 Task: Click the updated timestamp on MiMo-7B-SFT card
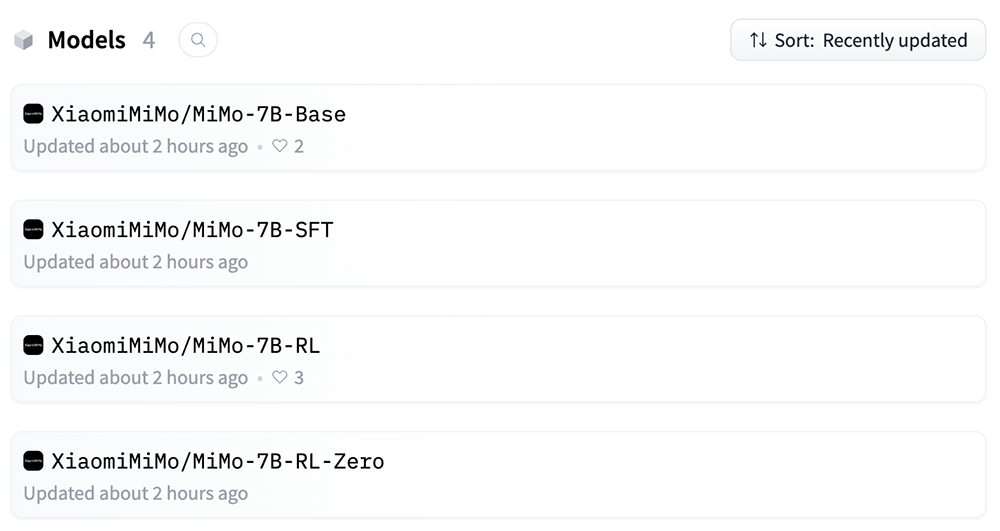pyautogui.click(x=135, y=262)
